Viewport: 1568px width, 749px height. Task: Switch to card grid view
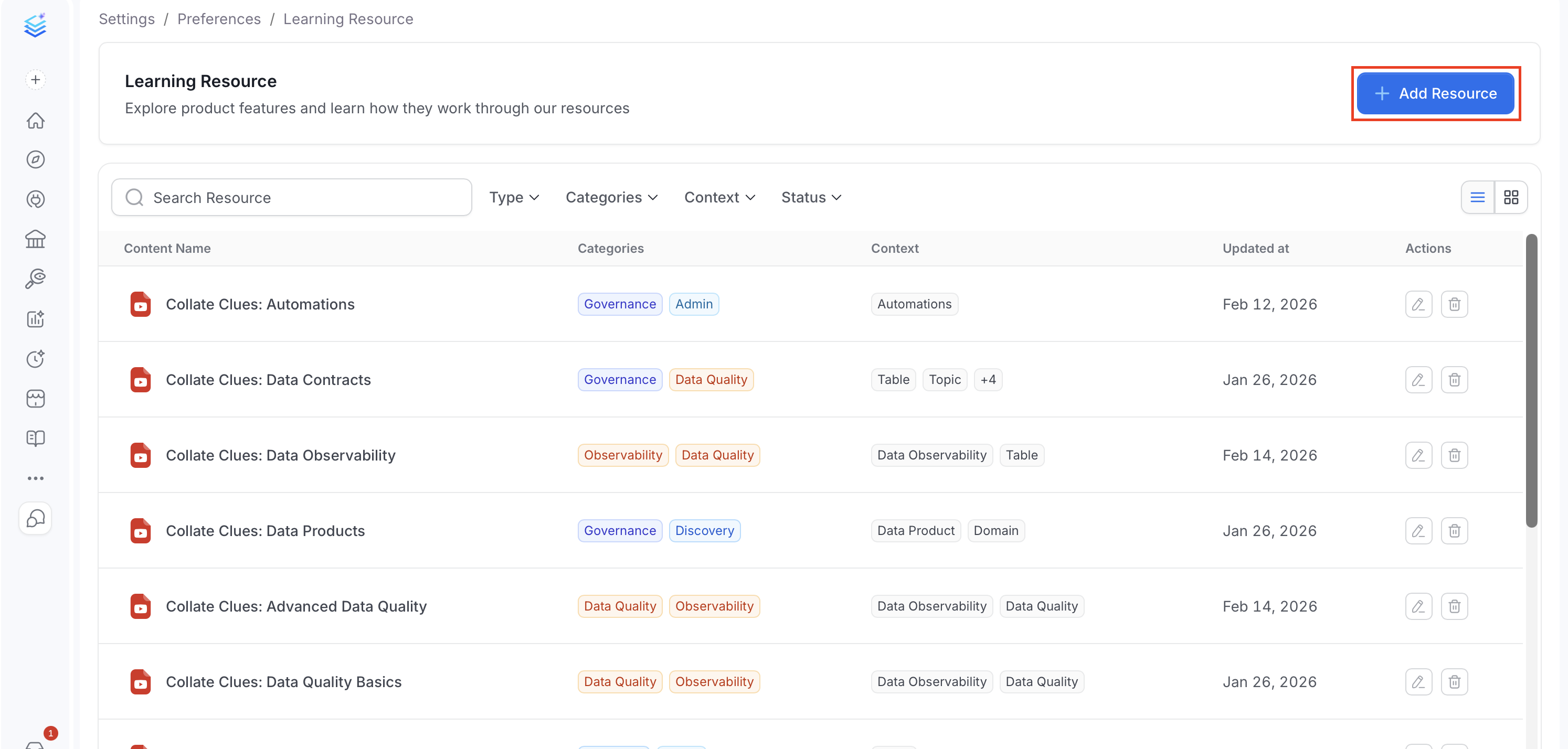(x=1511, y=197)
